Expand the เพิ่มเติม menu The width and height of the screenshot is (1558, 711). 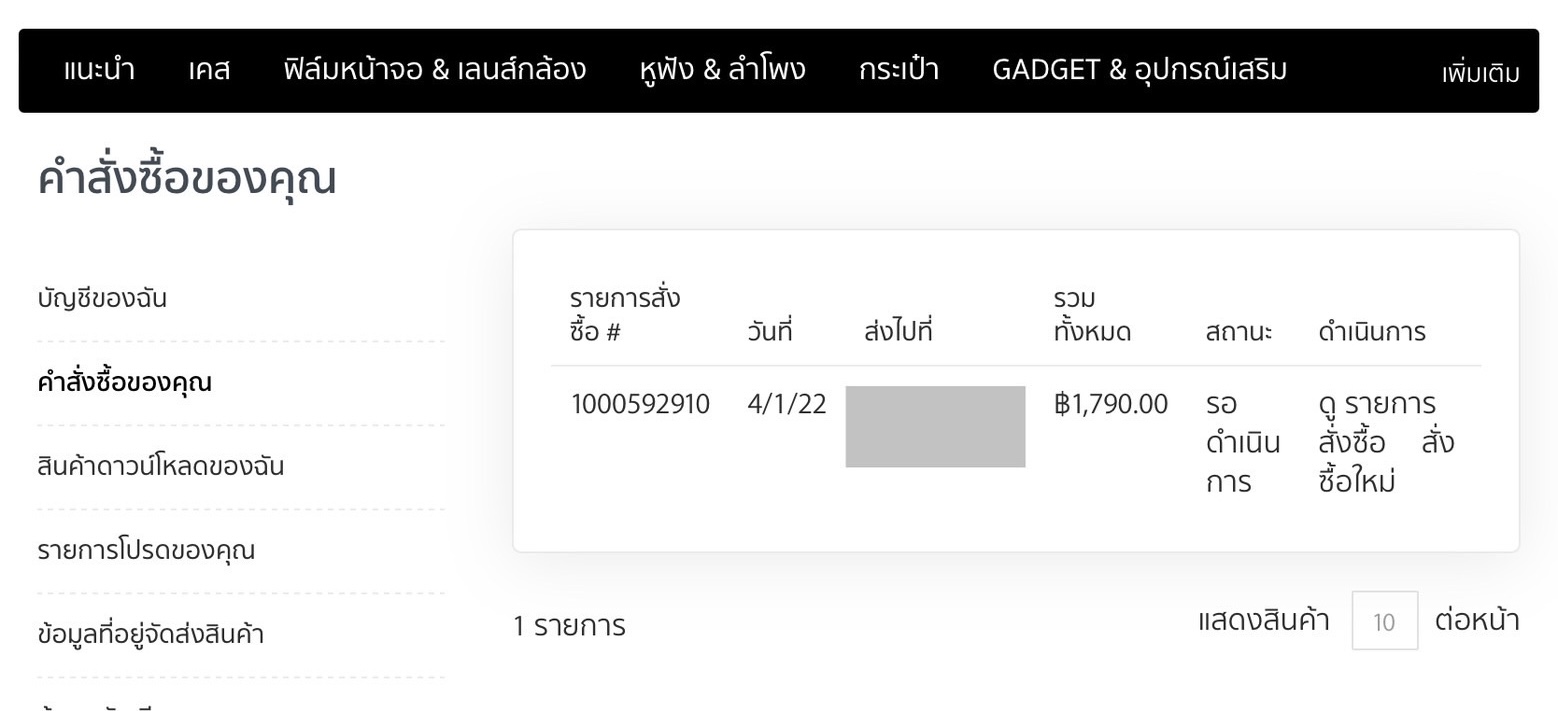[1481, 72]
